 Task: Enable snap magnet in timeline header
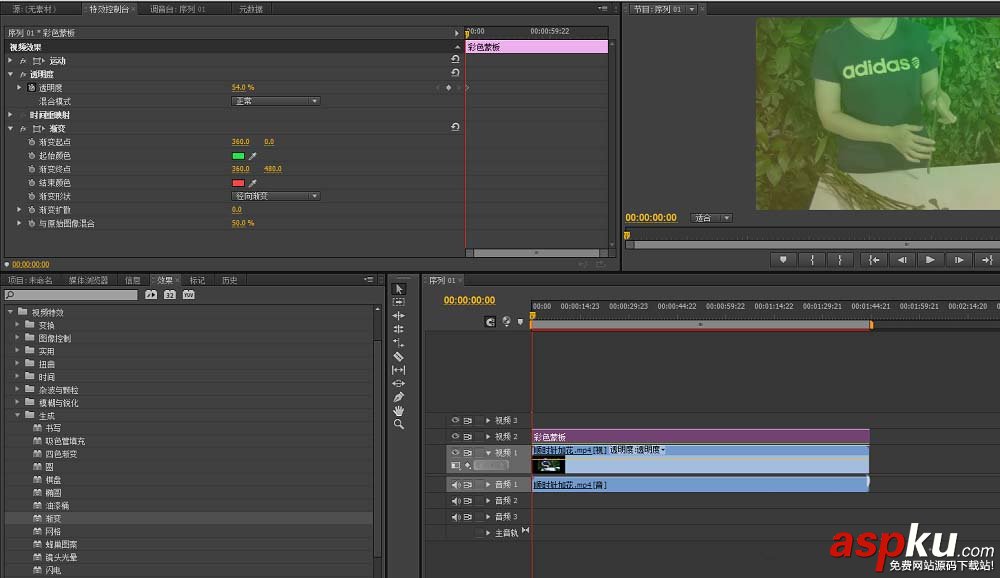490,322
